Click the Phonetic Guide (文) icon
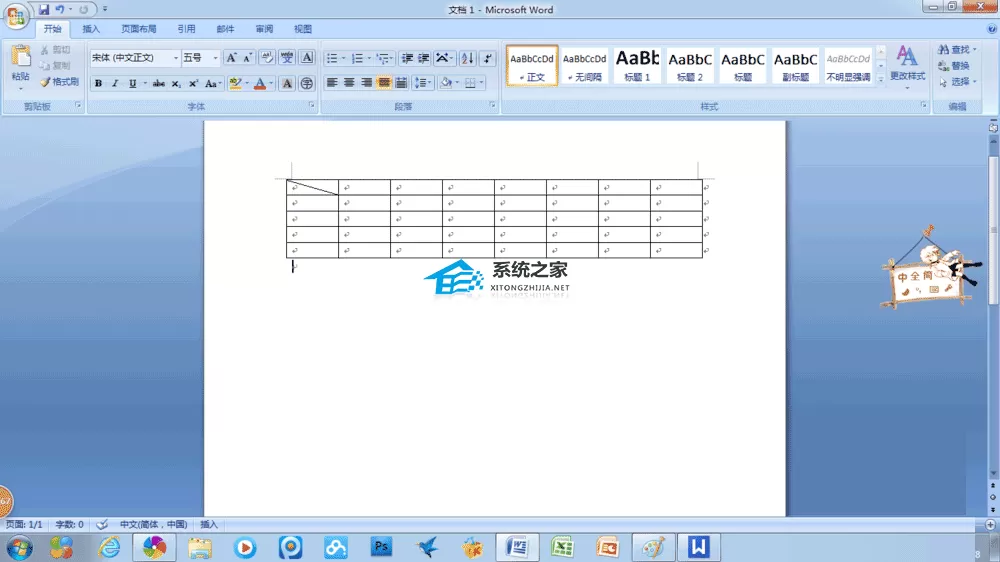The image size is (1000, 562). point(287,58)
